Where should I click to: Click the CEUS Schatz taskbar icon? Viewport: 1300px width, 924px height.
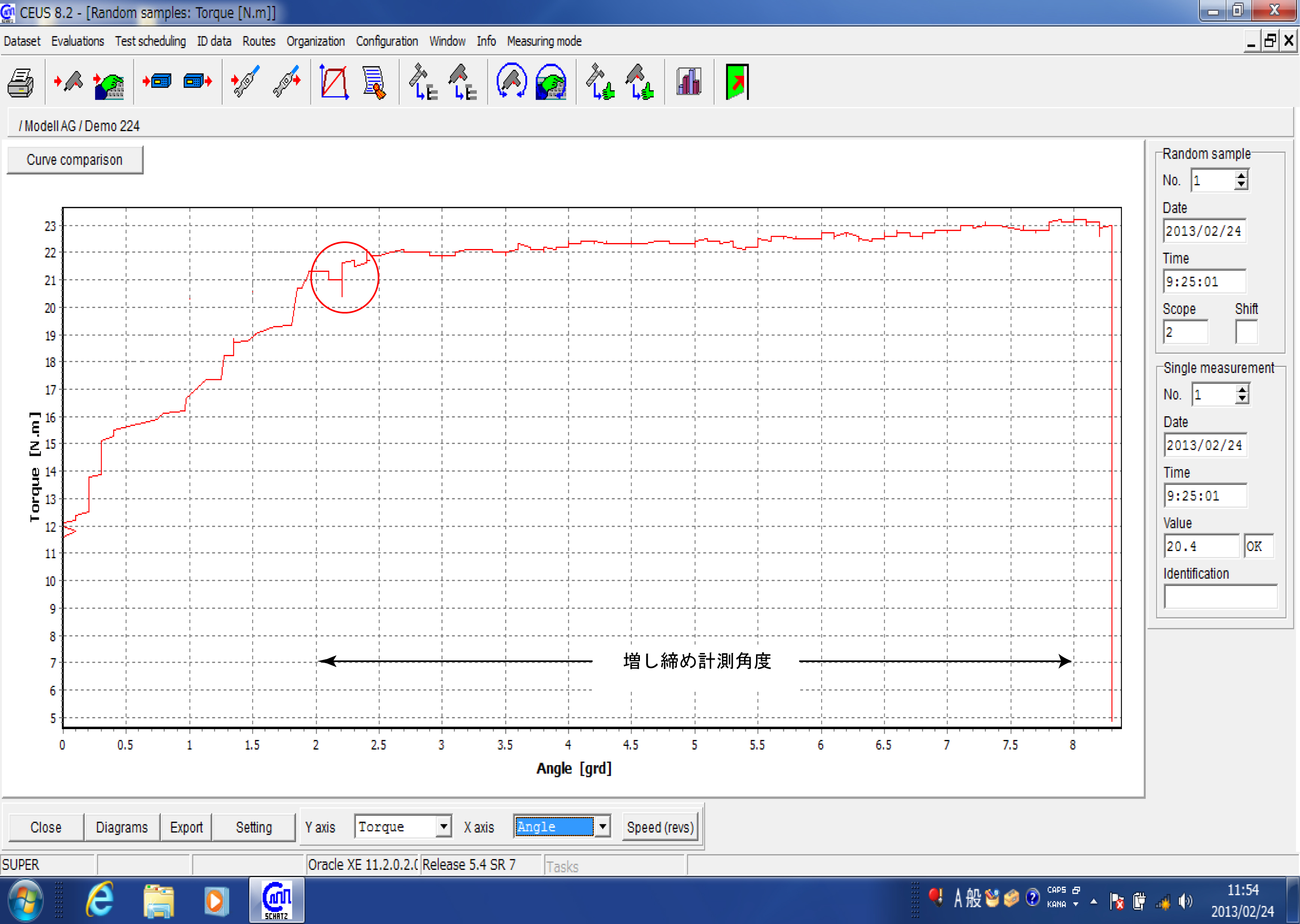277,900
